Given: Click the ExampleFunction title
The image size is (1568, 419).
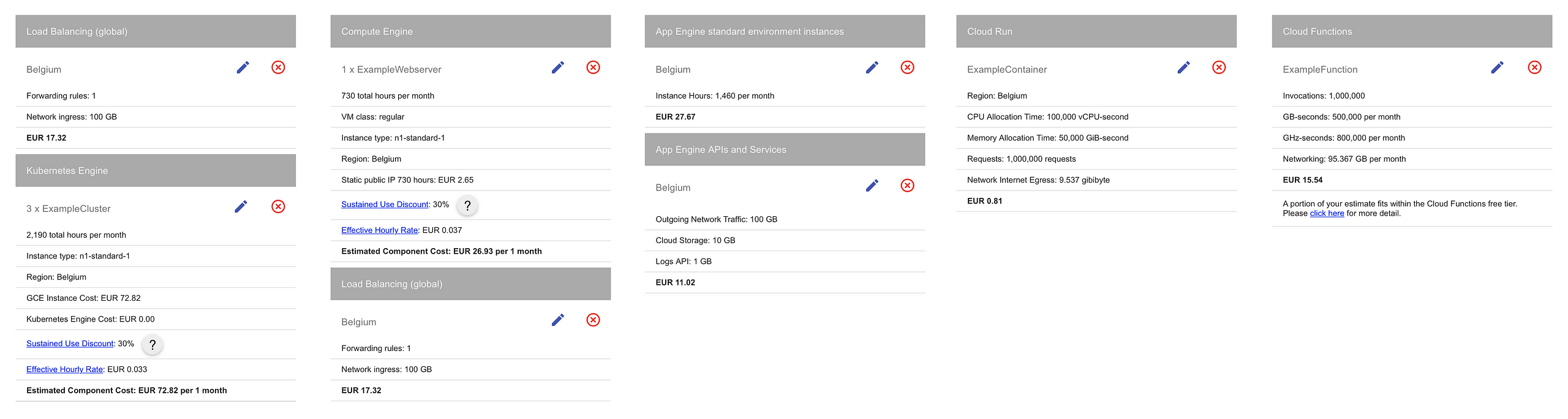Looking at the screenshot, I should pos(1320,70).
